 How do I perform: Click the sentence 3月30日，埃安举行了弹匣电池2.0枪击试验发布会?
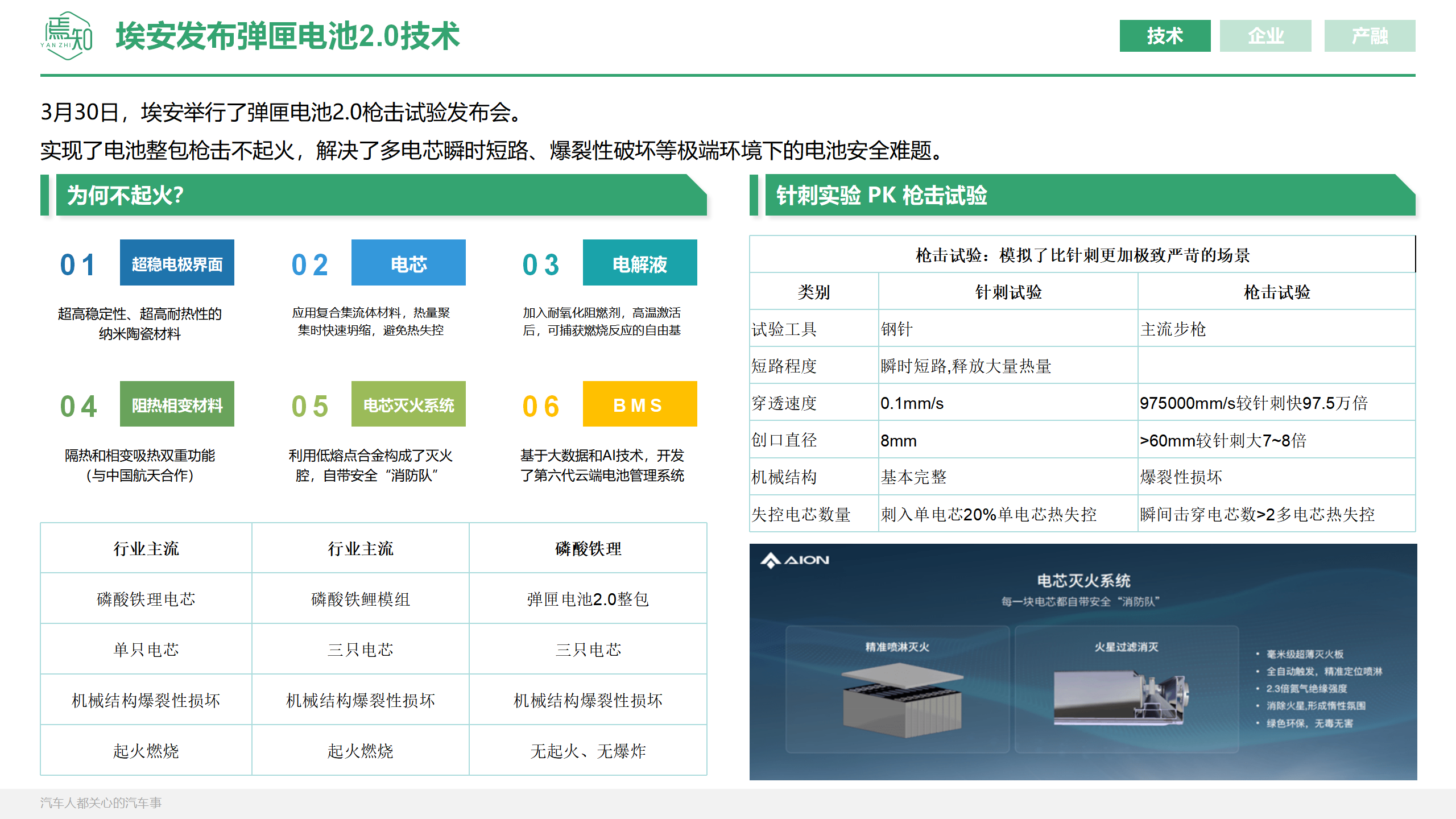(x=280, y=112)
